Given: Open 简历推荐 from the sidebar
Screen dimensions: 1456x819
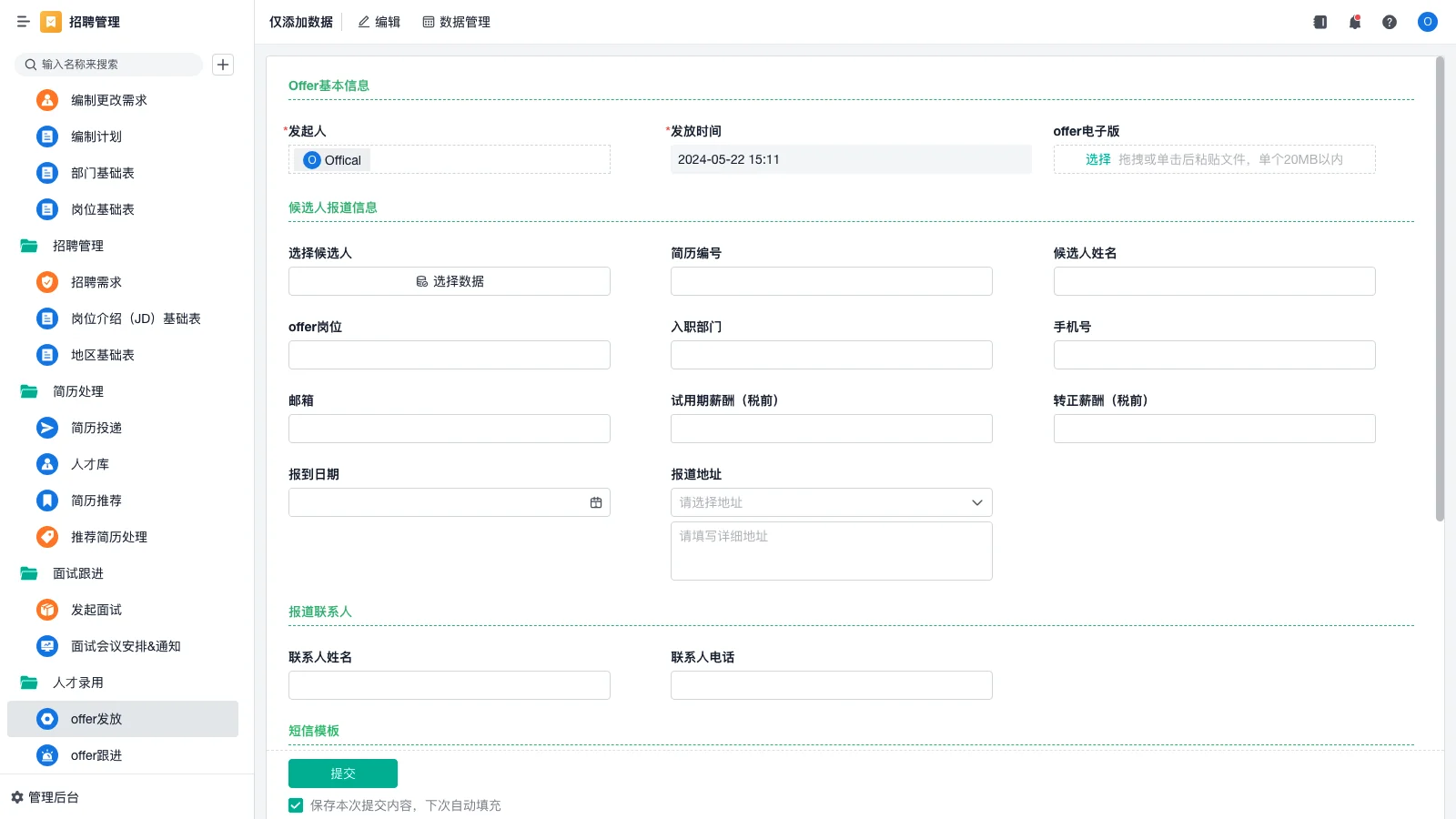Looking at the screenshot, I should [x=96, y=500].
